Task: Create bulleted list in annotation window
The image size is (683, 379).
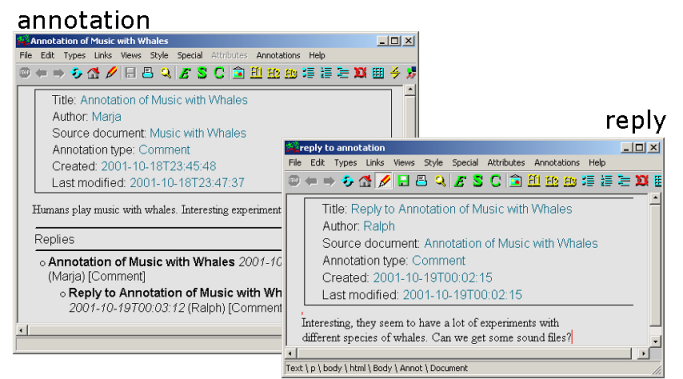Action: (308, 73)
